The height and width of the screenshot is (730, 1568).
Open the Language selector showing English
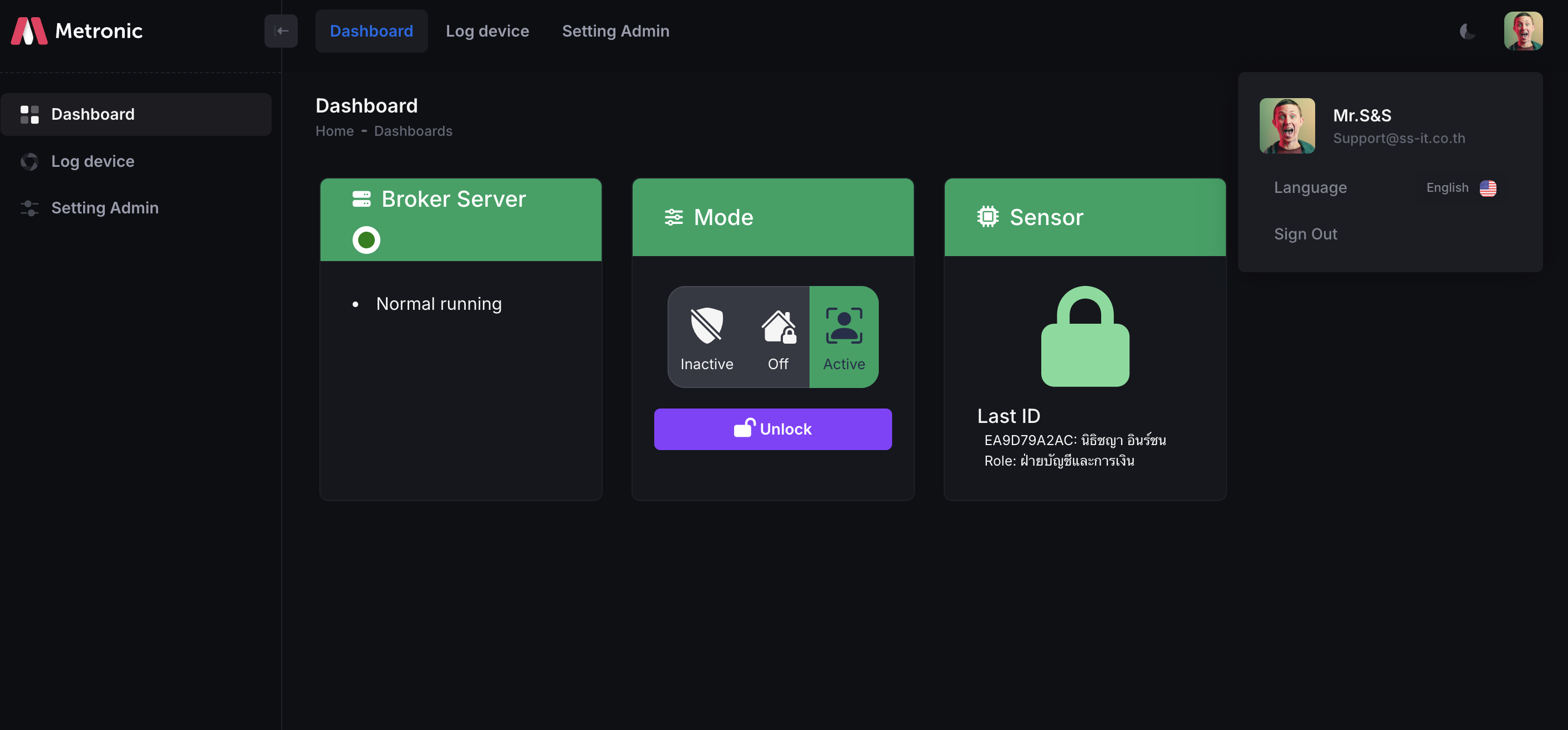click(1461, 187)
